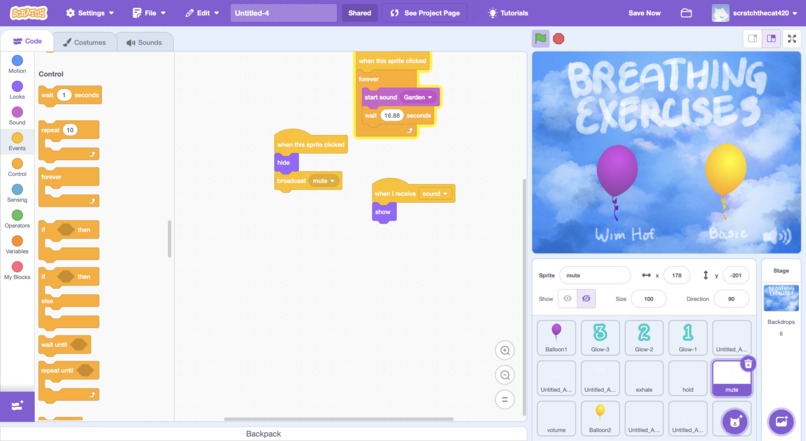Expand the Backpack panel

pos(263,434)
